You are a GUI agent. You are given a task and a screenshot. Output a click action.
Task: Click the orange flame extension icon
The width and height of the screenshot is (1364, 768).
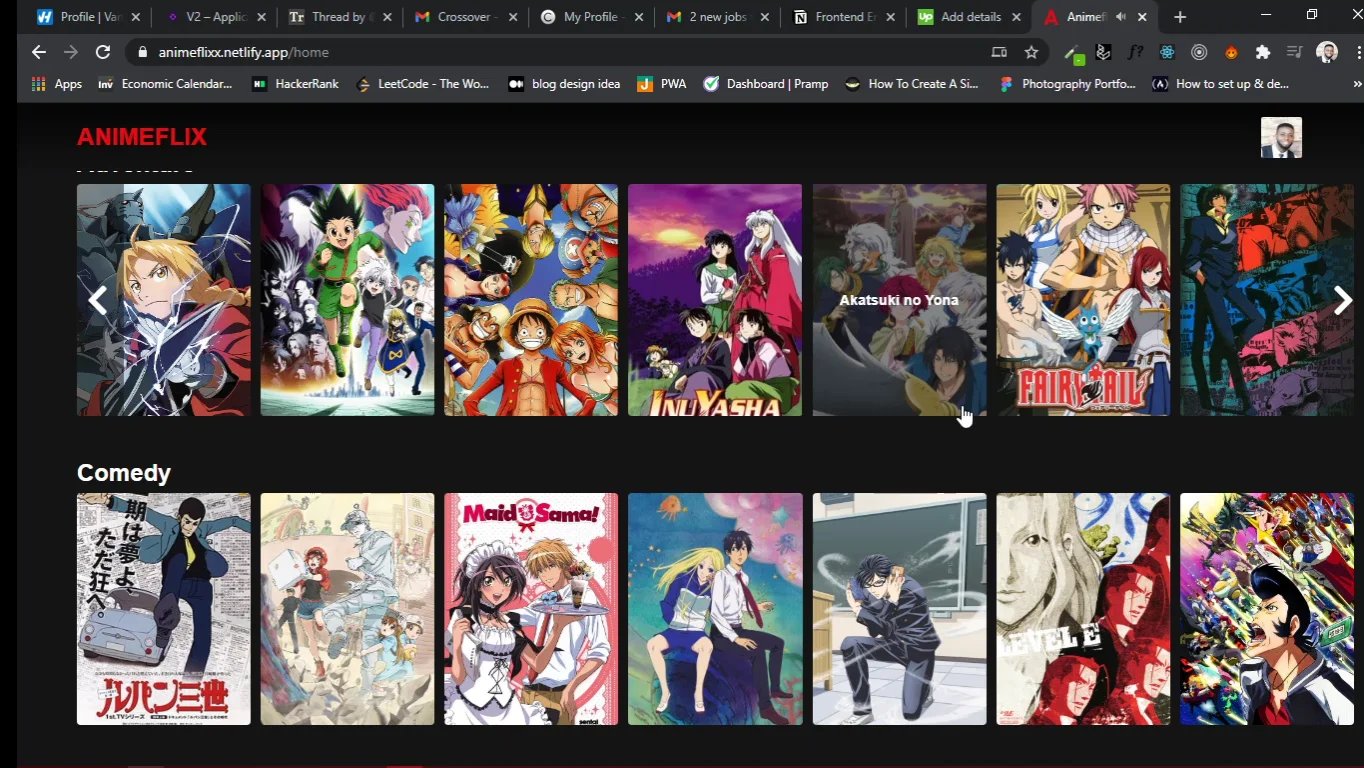point(1231,52)
